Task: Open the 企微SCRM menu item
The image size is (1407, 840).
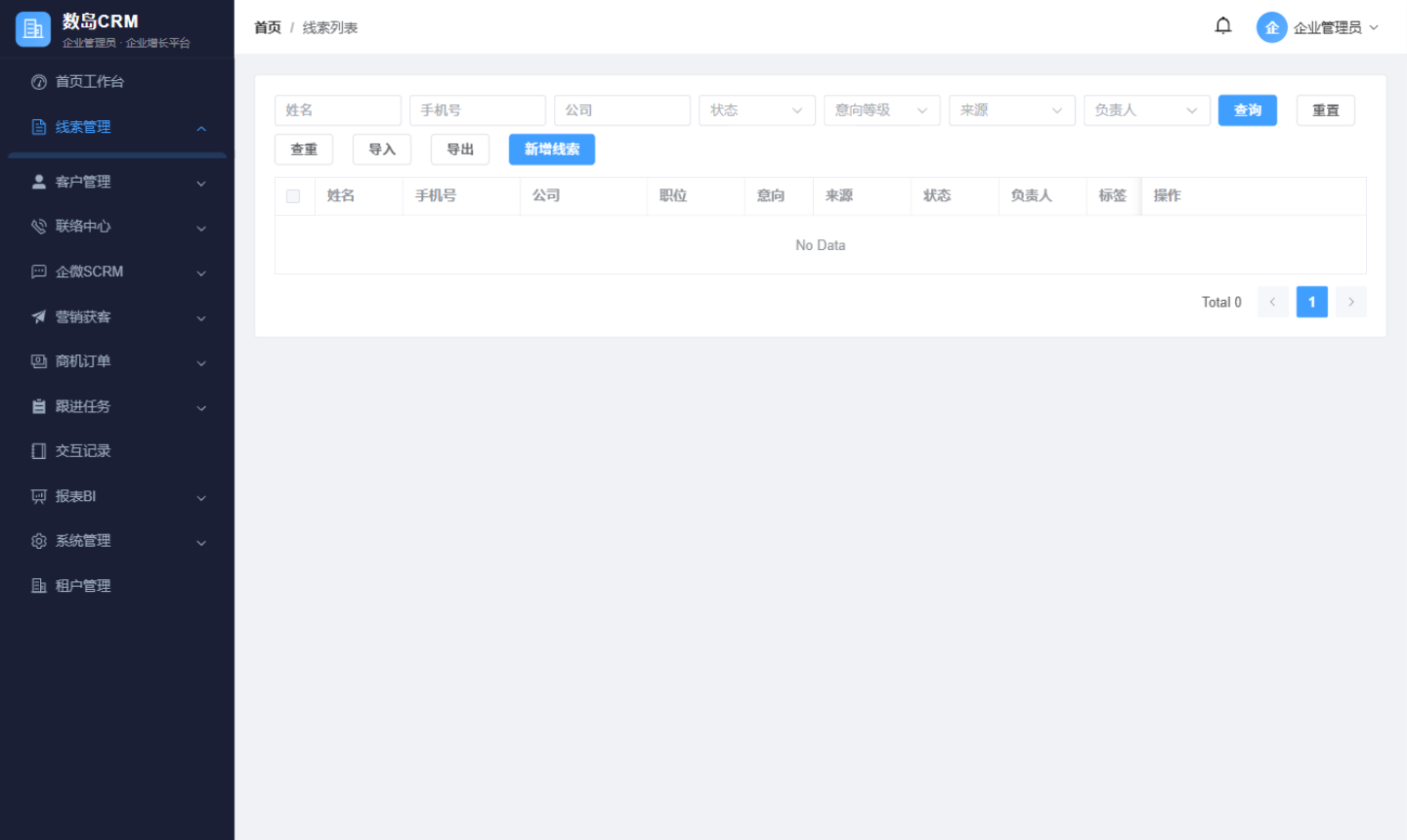Action: 117,272
